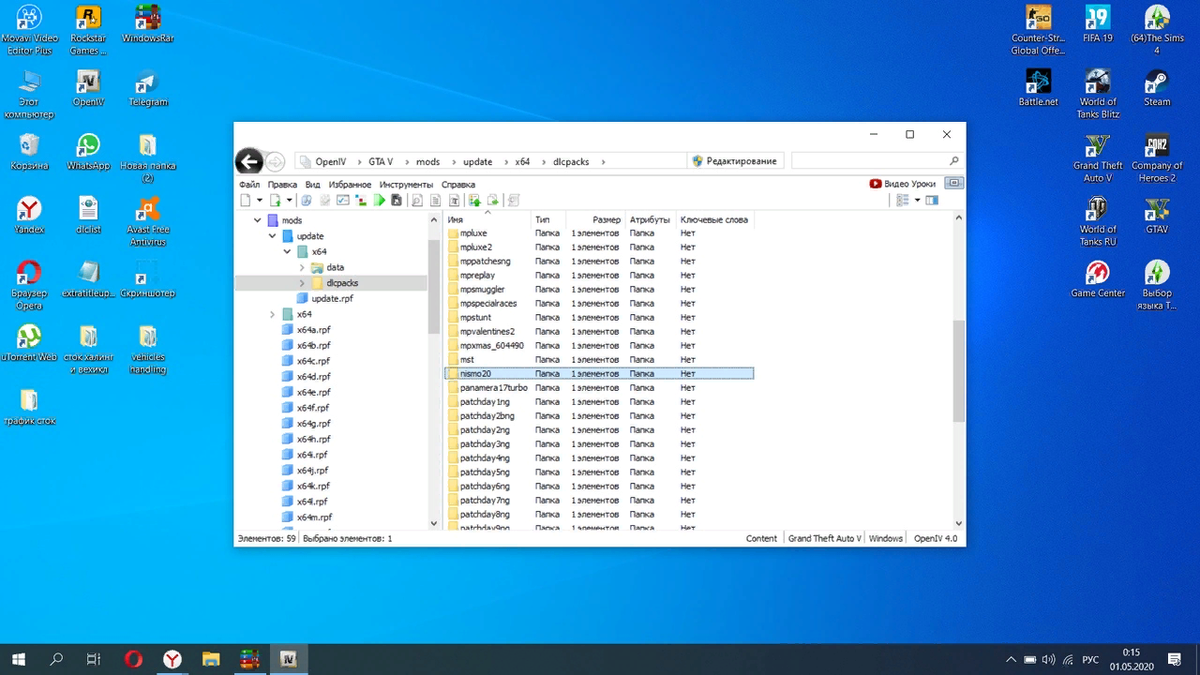Click the File Explorer icon on the taskbar

coord(211,659)
